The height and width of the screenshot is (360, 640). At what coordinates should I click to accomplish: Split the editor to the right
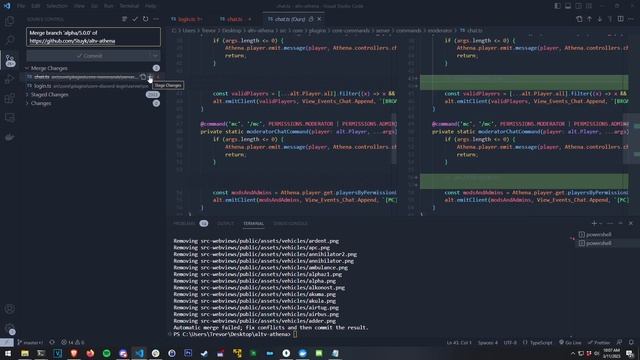click(620, 19)
